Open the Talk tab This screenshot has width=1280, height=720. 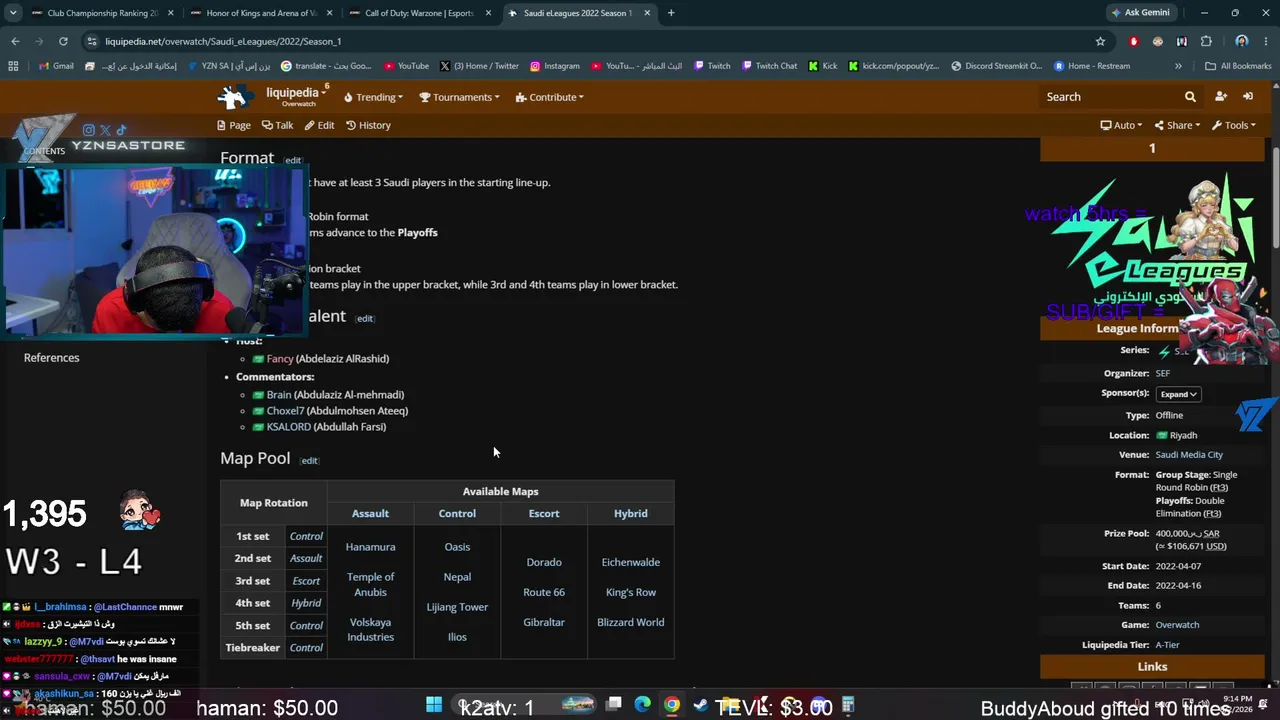(278, 125)
